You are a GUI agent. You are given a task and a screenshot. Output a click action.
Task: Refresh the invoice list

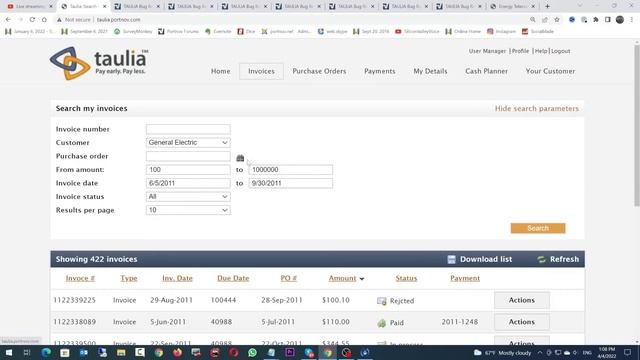(558, 259)
